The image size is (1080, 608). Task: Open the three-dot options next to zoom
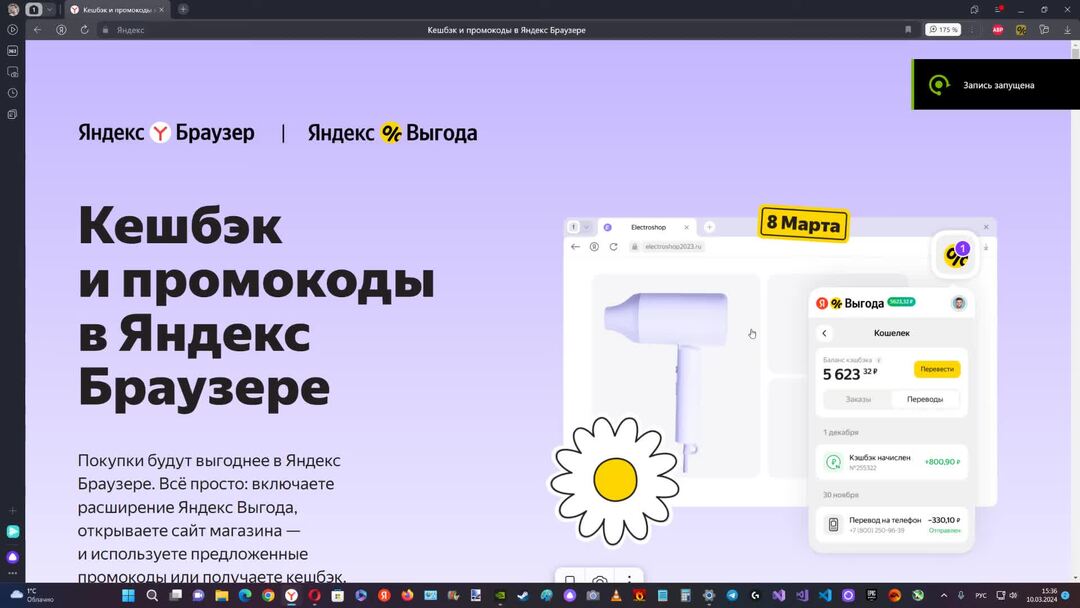coord(972,30)
